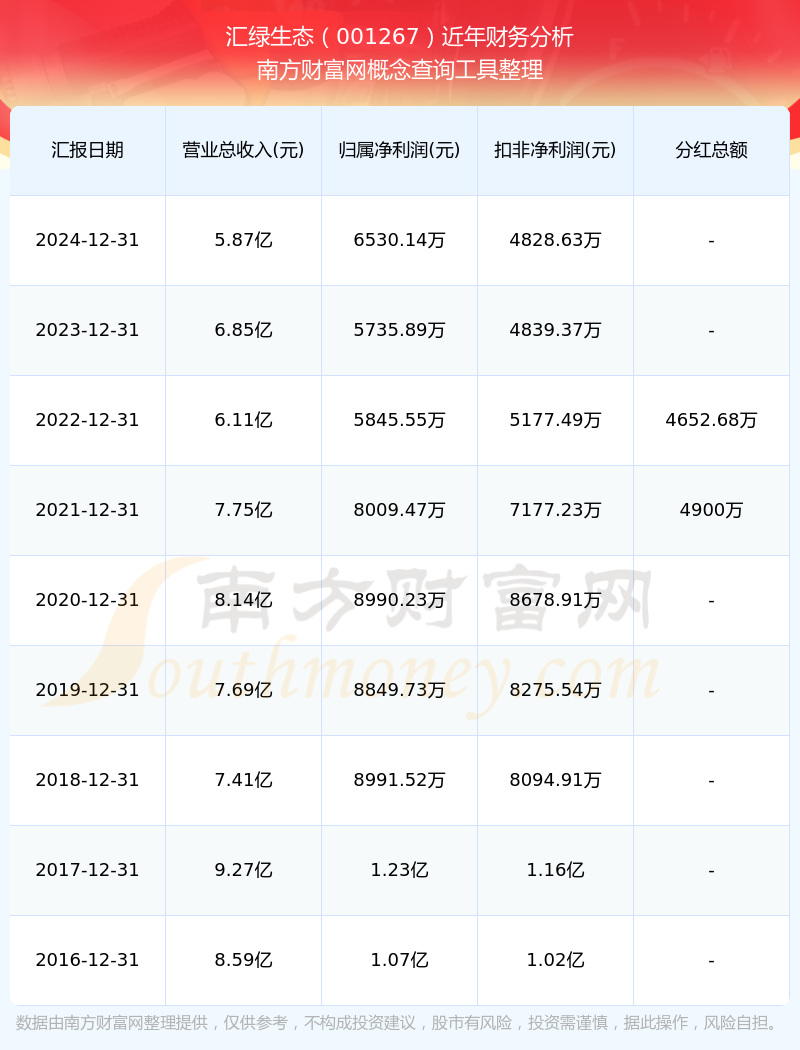
Task: Click revenue value 7.69亿
Action: [244, 690]
